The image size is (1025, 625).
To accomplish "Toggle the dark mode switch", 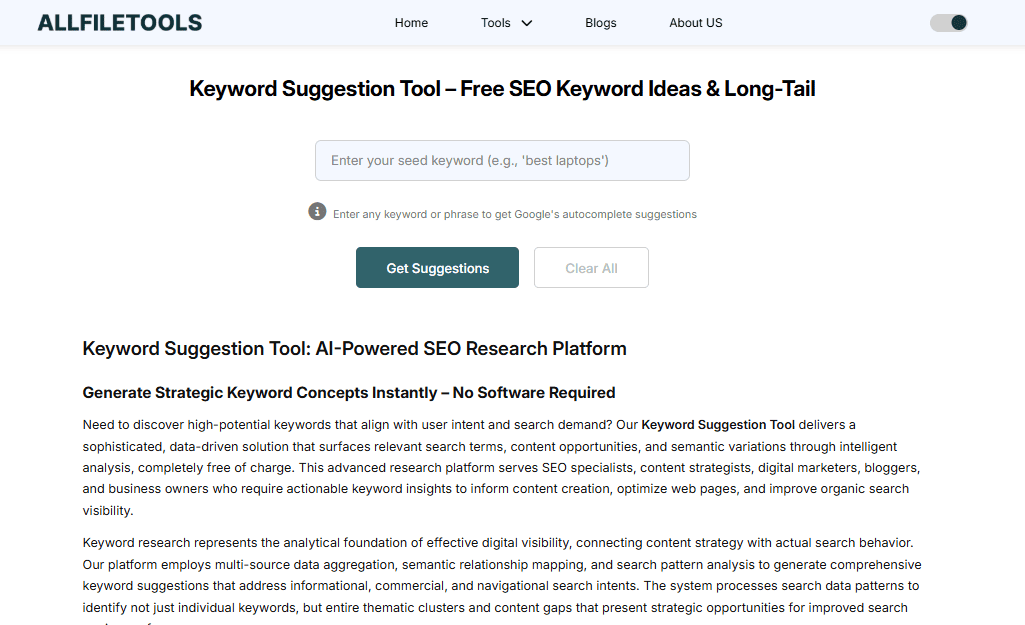I will tap(948, 22).
